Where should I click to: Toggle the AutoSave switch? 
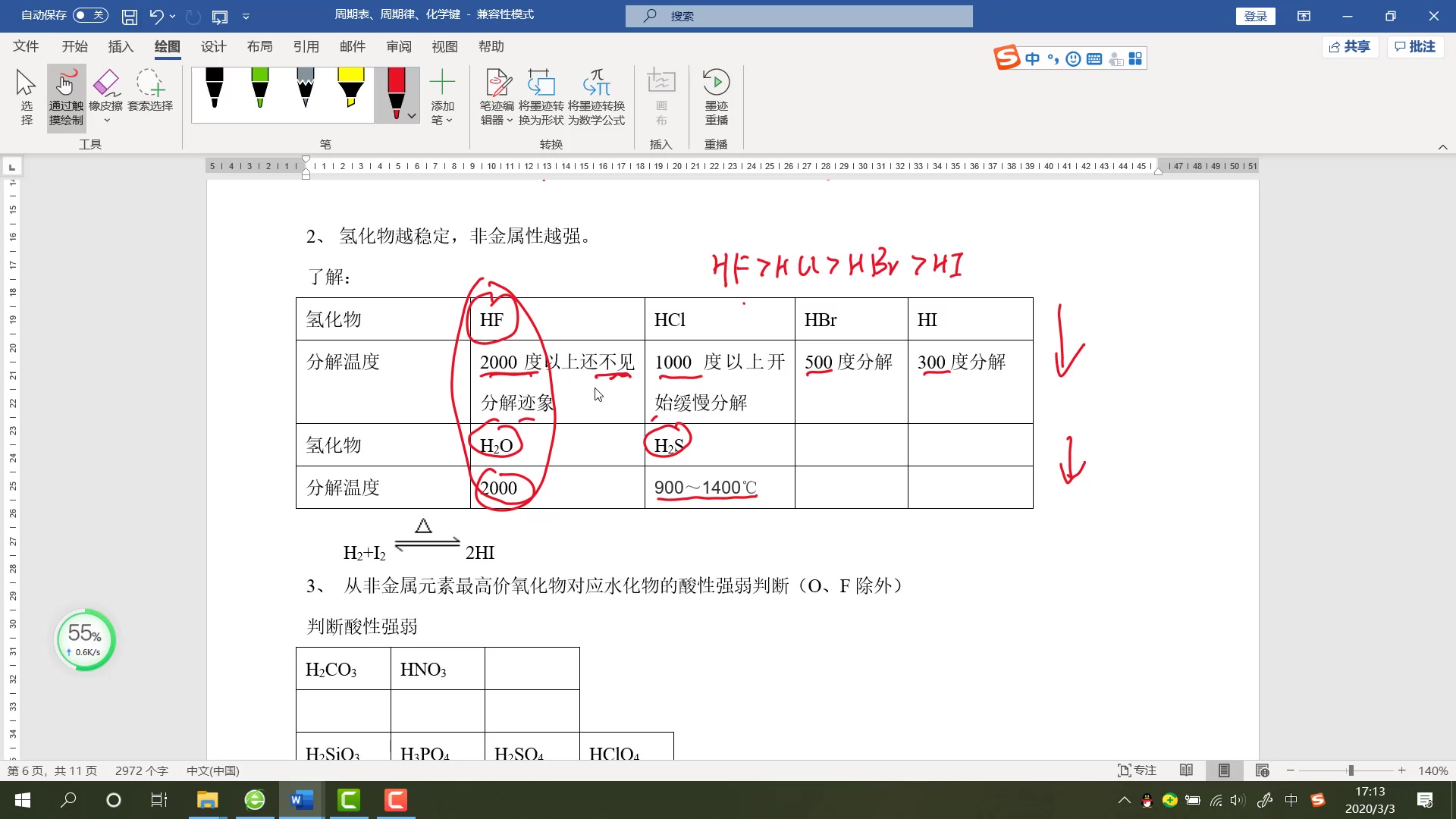coord(90,15)
